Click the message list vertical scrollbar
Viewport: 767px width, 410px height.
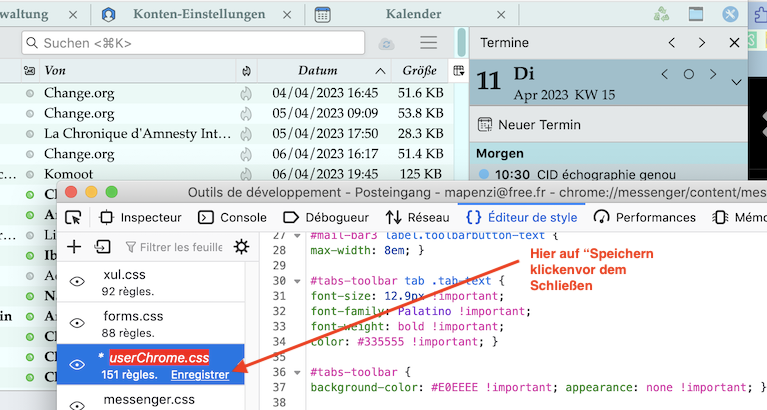point(461,43)
